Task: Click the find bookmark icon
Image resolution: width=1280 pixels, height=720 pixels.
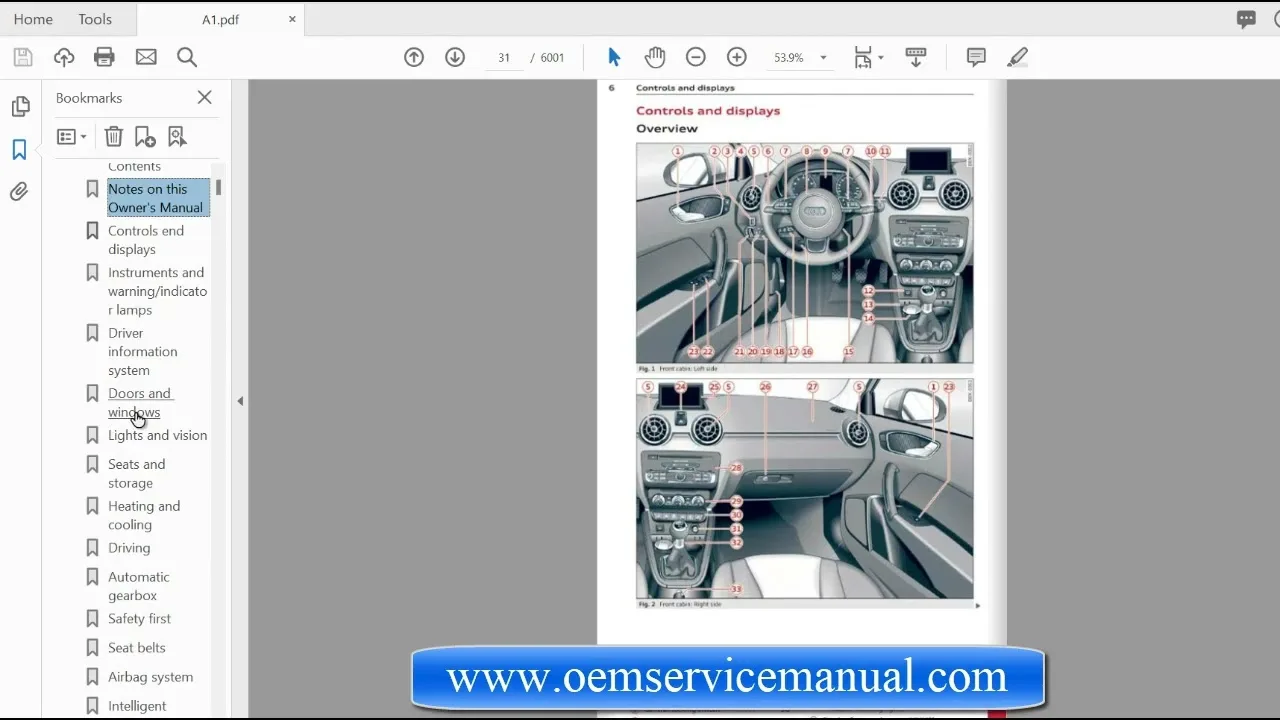Action: tap(177, 137)
